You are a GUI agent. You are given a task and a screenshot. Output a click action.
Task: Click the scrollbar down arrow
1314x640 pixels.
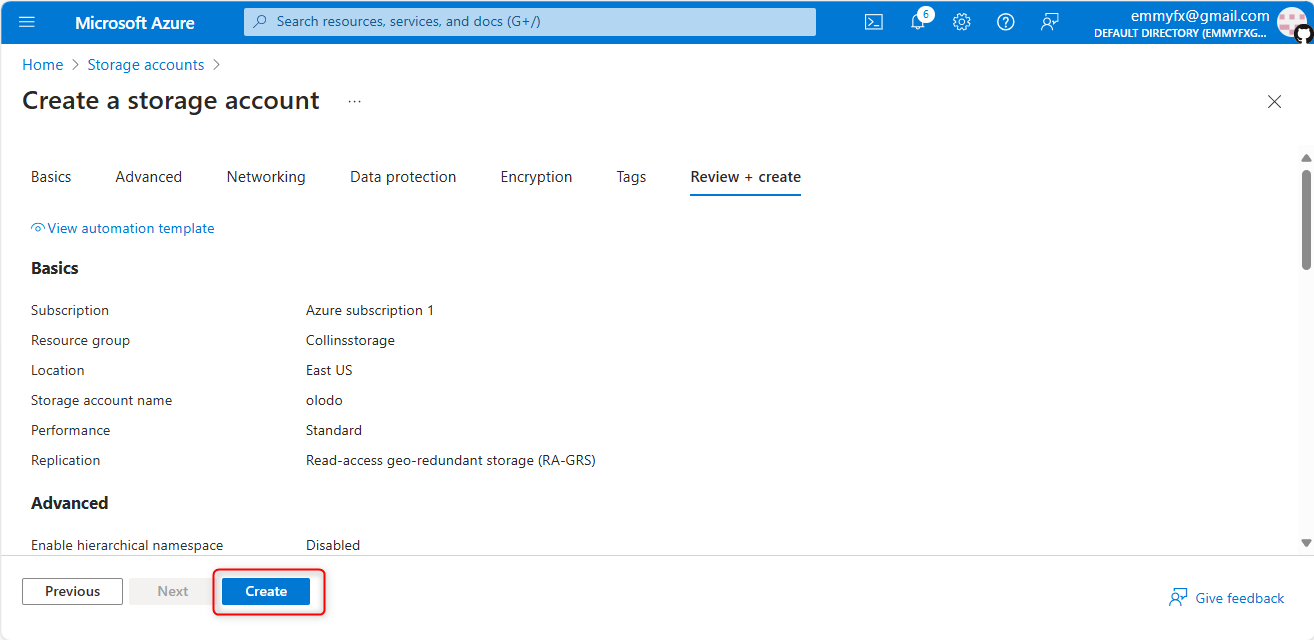1306,543
